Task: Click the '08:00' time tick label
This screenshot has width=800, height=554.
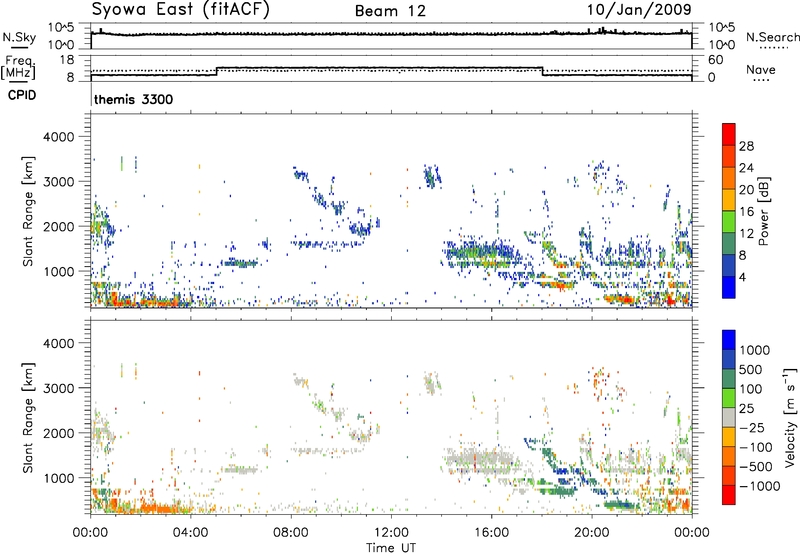Action: [290, 533]
